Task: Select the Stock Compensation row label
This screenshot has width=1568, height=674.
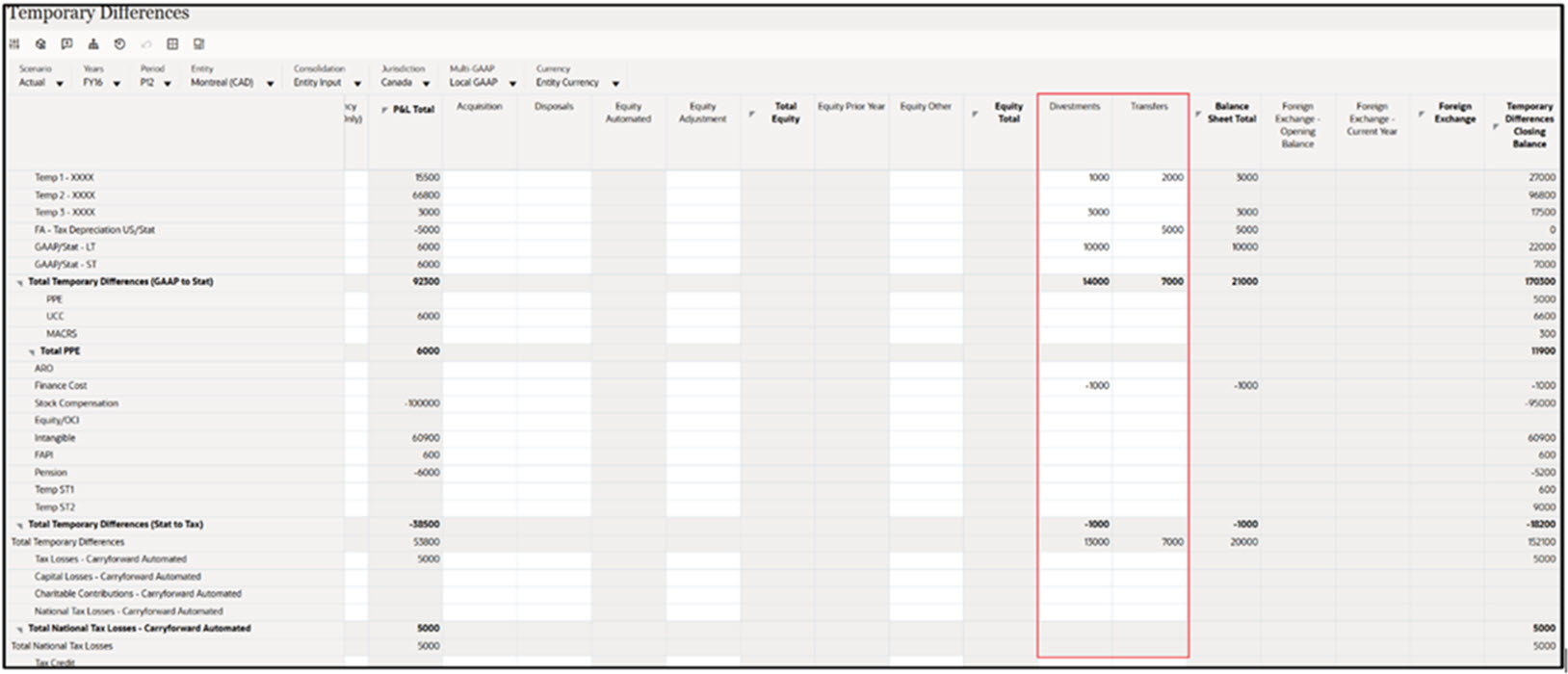Action: click(x=76, y=403)
